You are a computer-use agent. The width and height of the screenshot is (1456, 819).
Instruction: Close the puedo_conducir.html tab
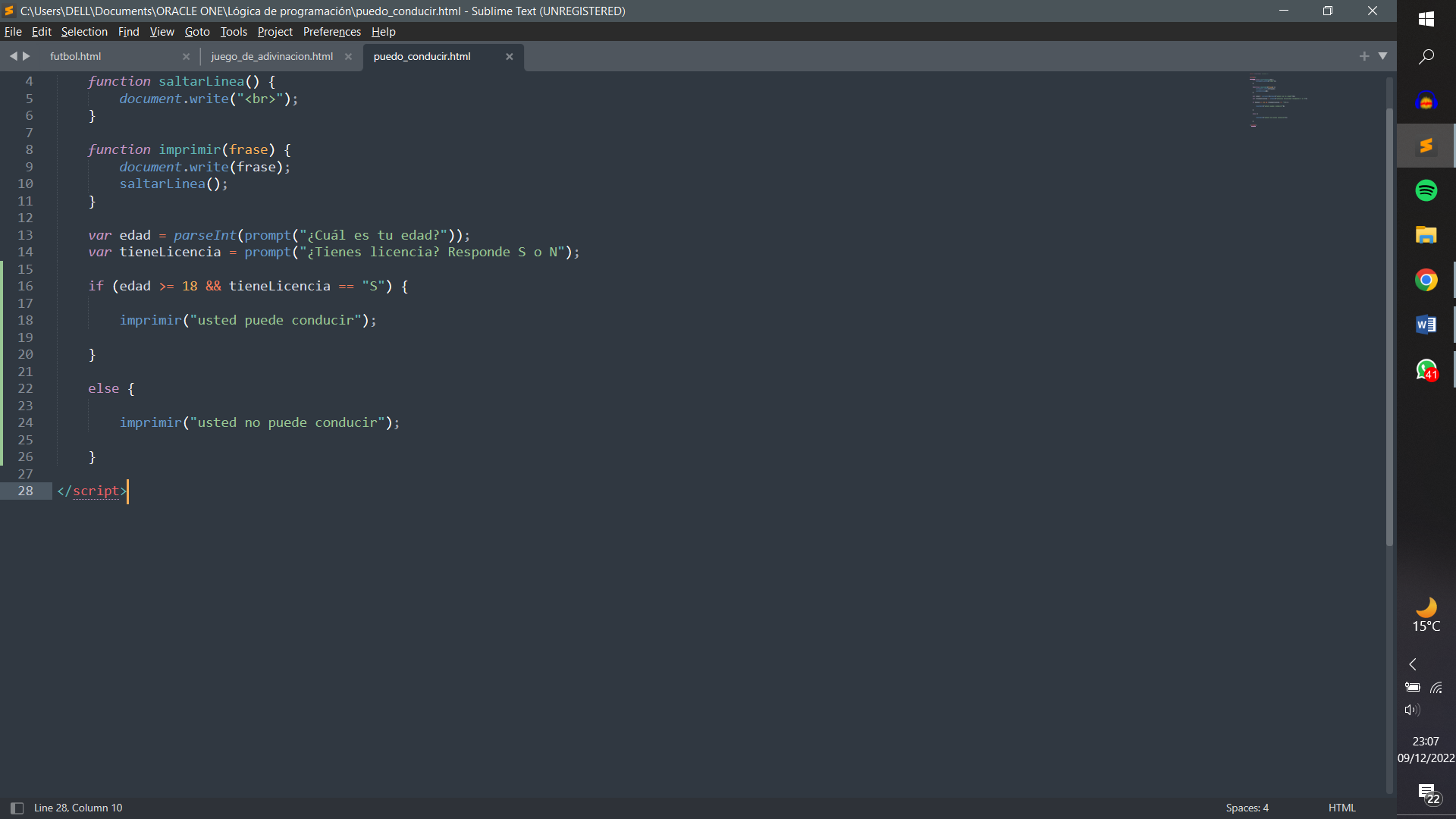(x=510, y=57)
